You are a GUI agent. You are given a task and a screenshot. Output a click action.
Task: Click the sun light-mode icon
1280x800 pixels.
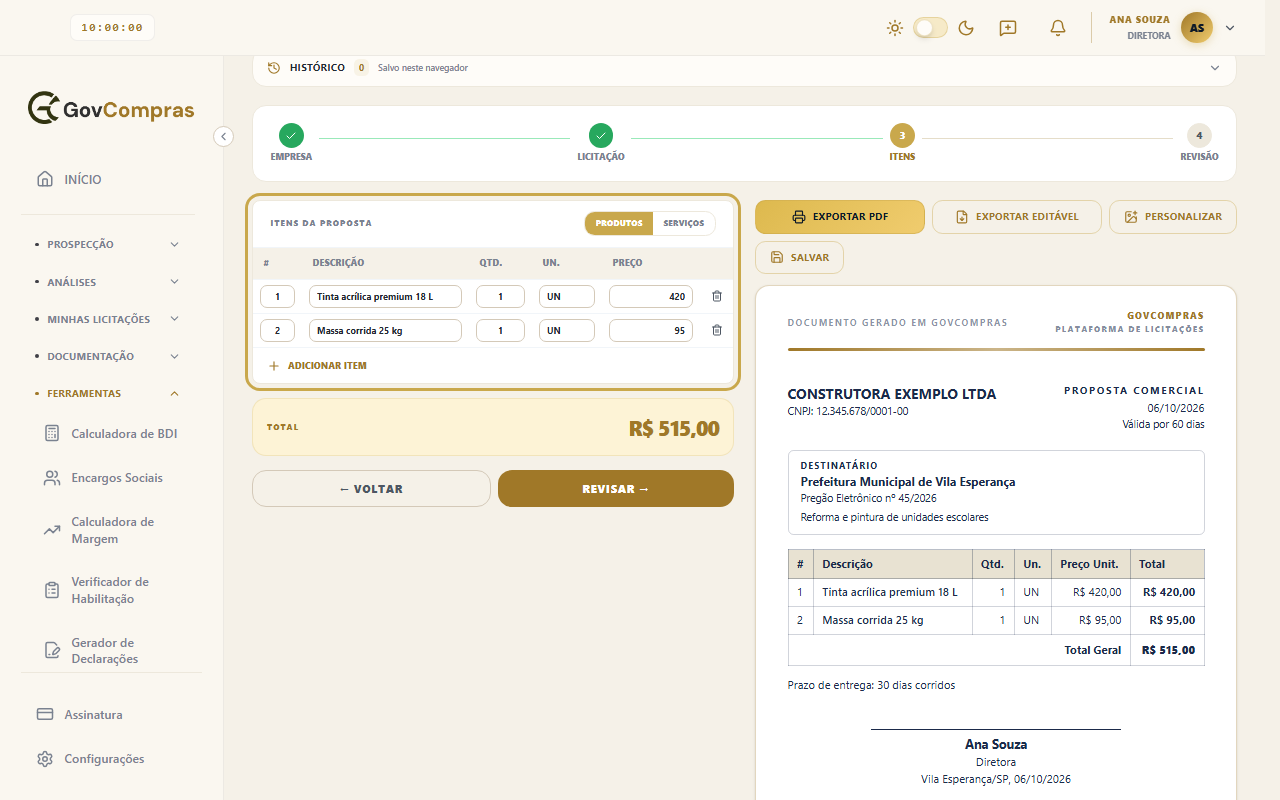[895, 28]
